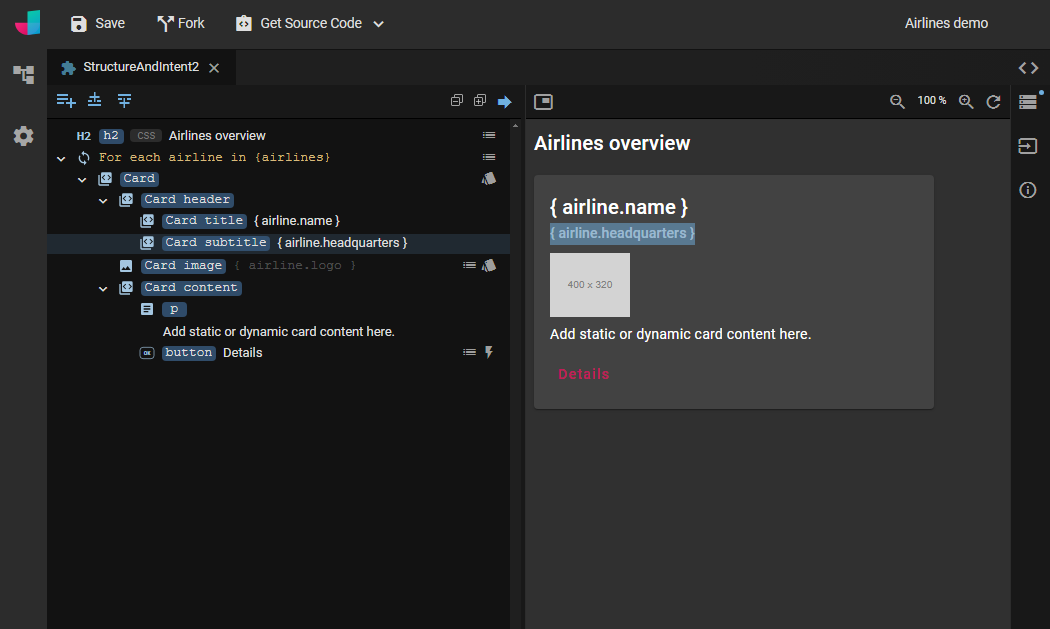Fork this project
Viewport: 1050px width, 629px height.
(x=181, y=23)
